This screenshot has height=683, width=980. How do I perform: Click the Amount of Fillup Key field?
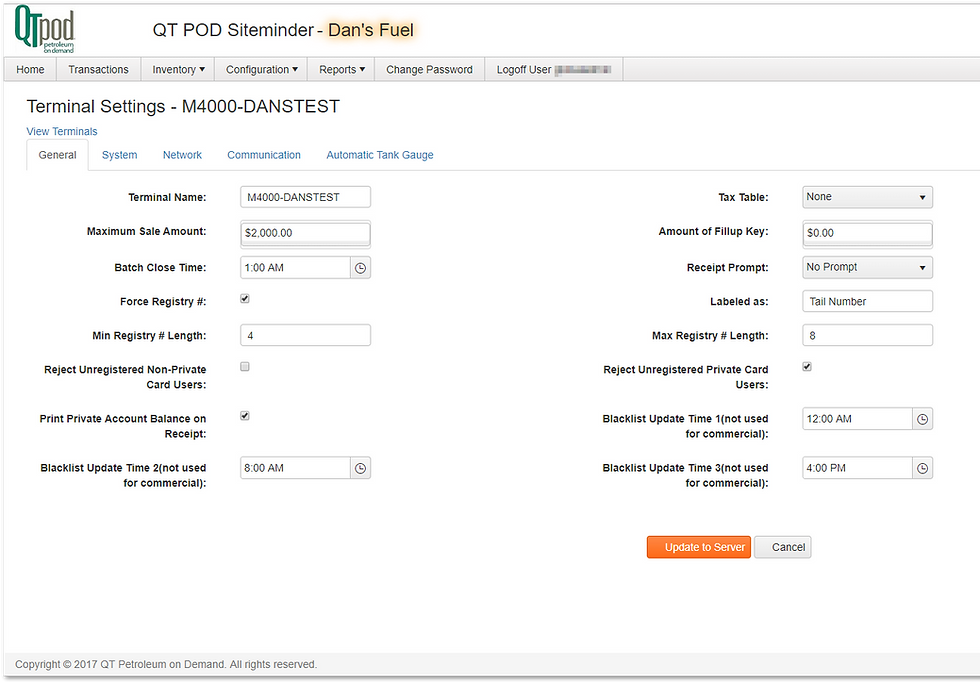coord(868,233)
